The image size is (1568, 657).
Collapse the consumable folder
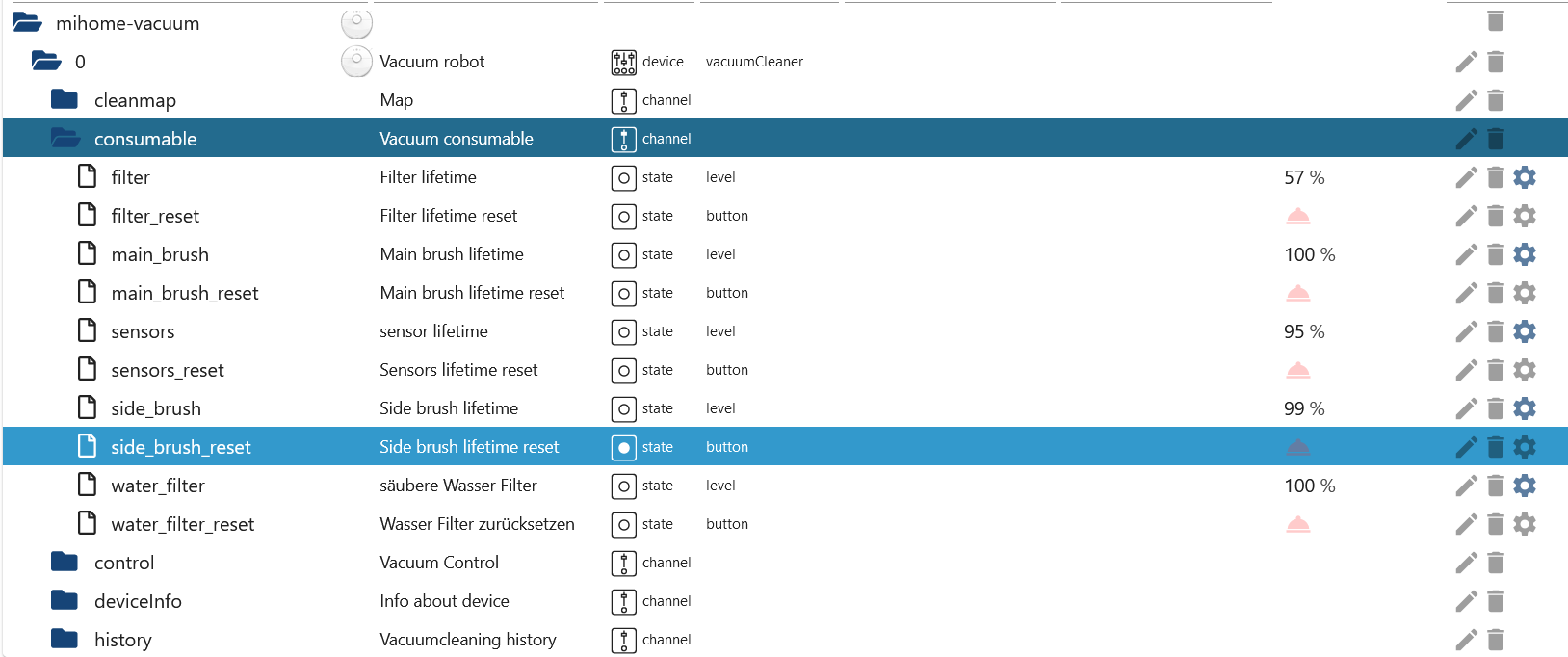[x=65, y=139]
